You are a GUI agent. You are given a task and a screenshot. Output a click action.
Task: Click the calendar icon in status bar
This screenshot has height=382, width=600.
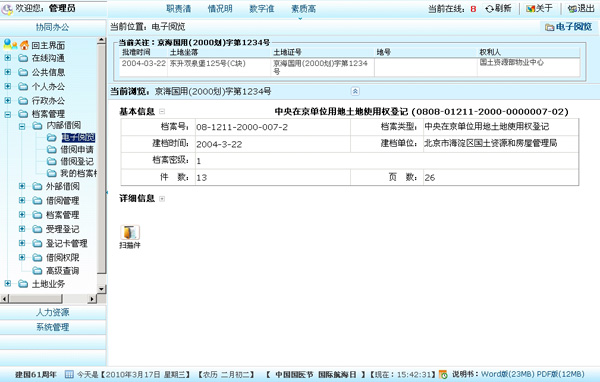click(69, 374)
